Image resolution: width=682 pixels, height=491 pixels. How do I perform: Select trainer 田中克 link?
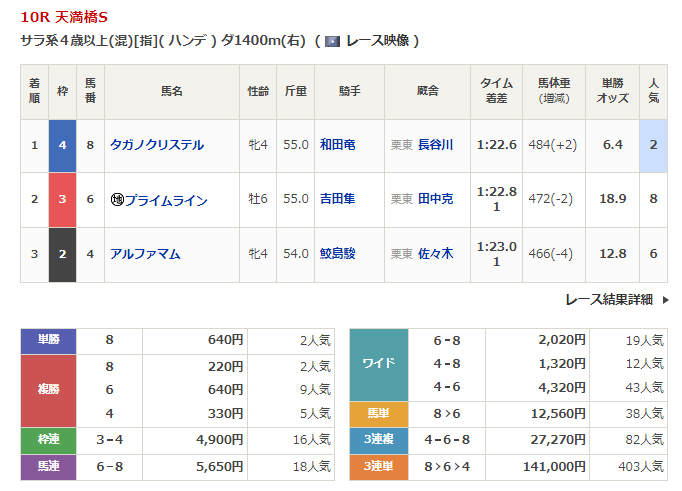(x=435, y=200)
